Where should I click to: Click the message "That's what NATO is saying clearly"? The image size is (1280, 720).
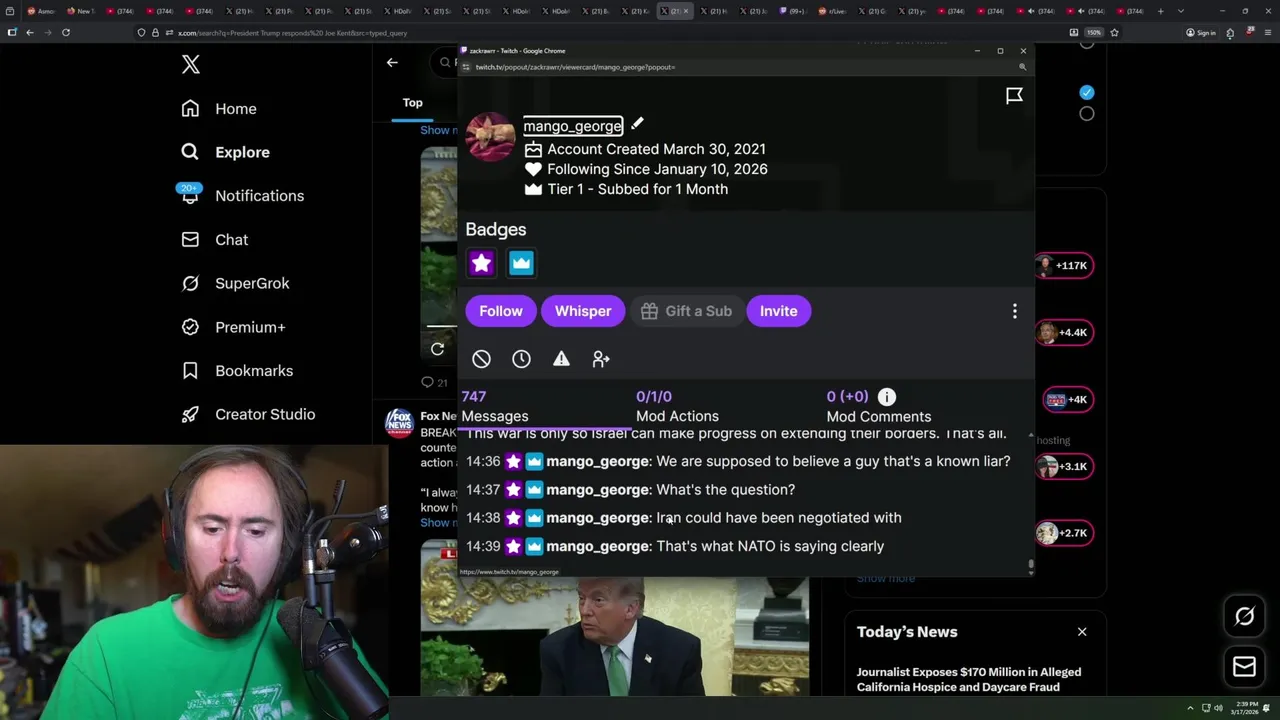770,546
